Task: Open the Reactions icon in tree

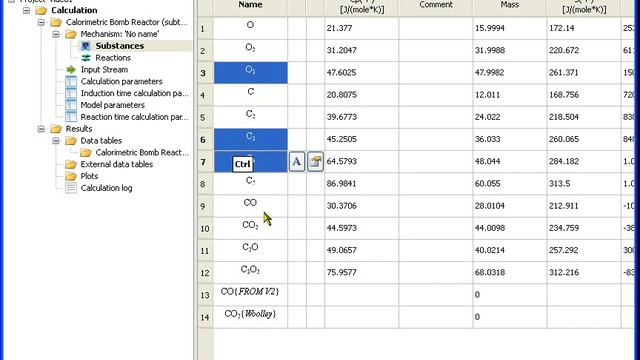Action: pyautogui.click(x=86, y=58)
